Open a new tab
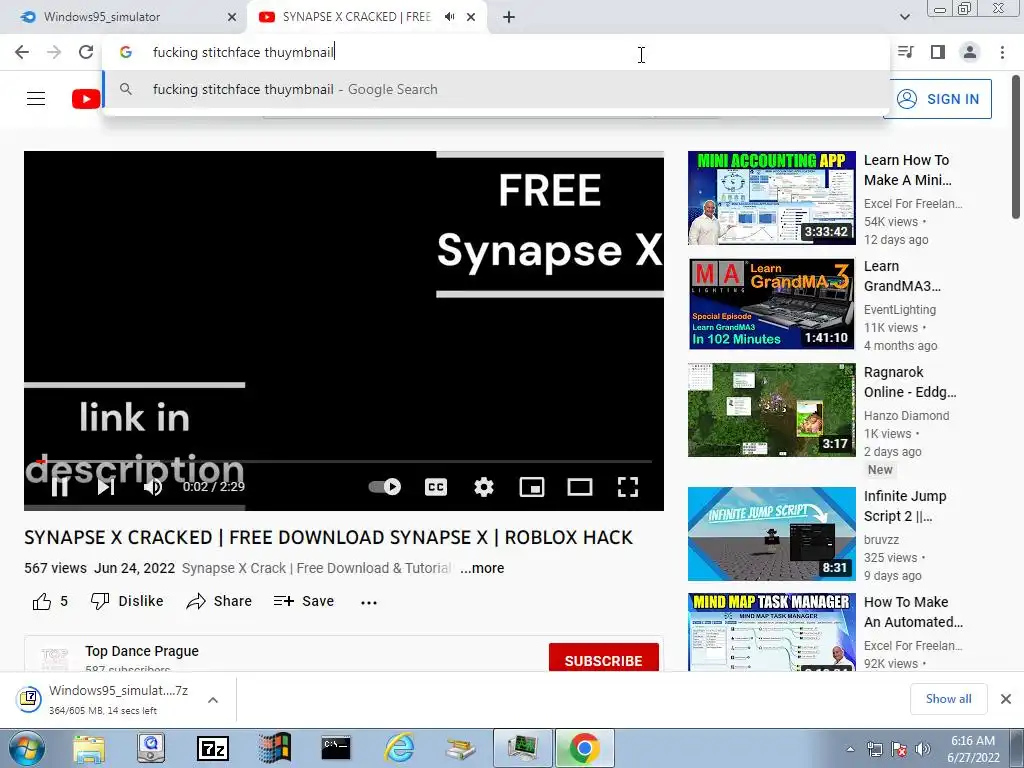This screenshot has width=1024, height=768. point(509,17)
